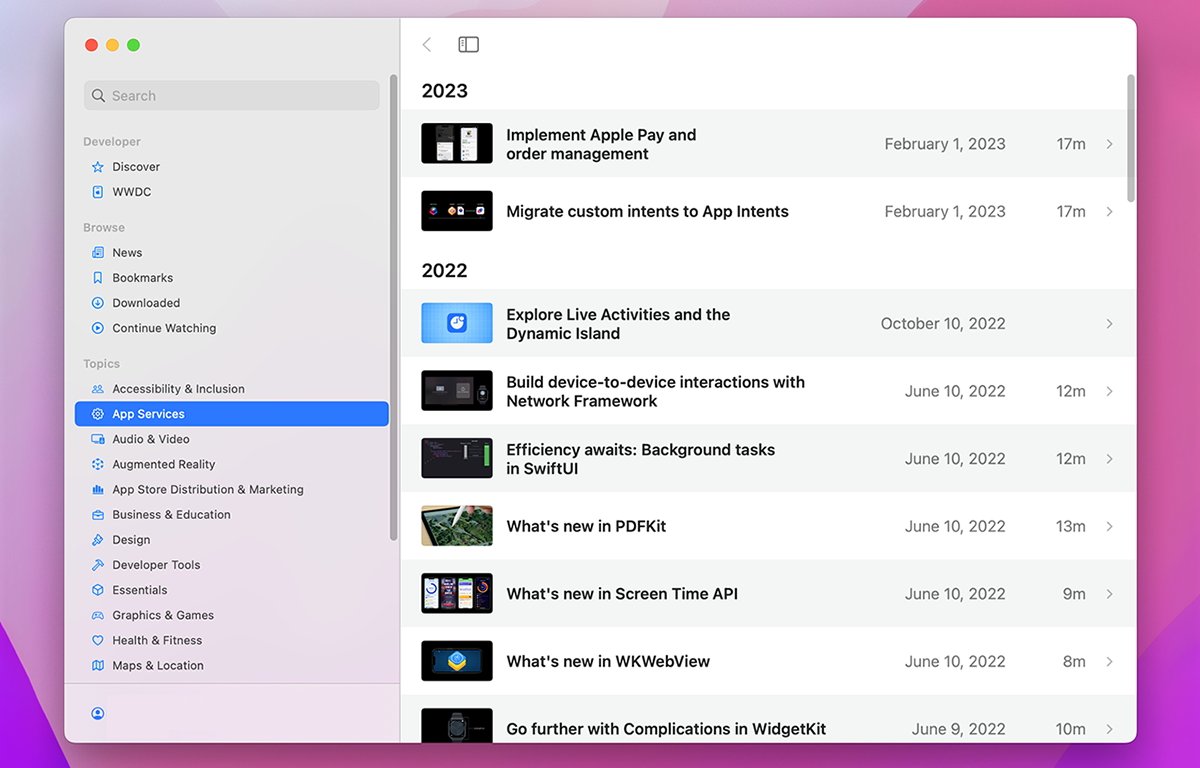The width and height of the screenshot is (1200, 768).
Task: Click the Discover star icon in sidebar
Action: (98, 167)
